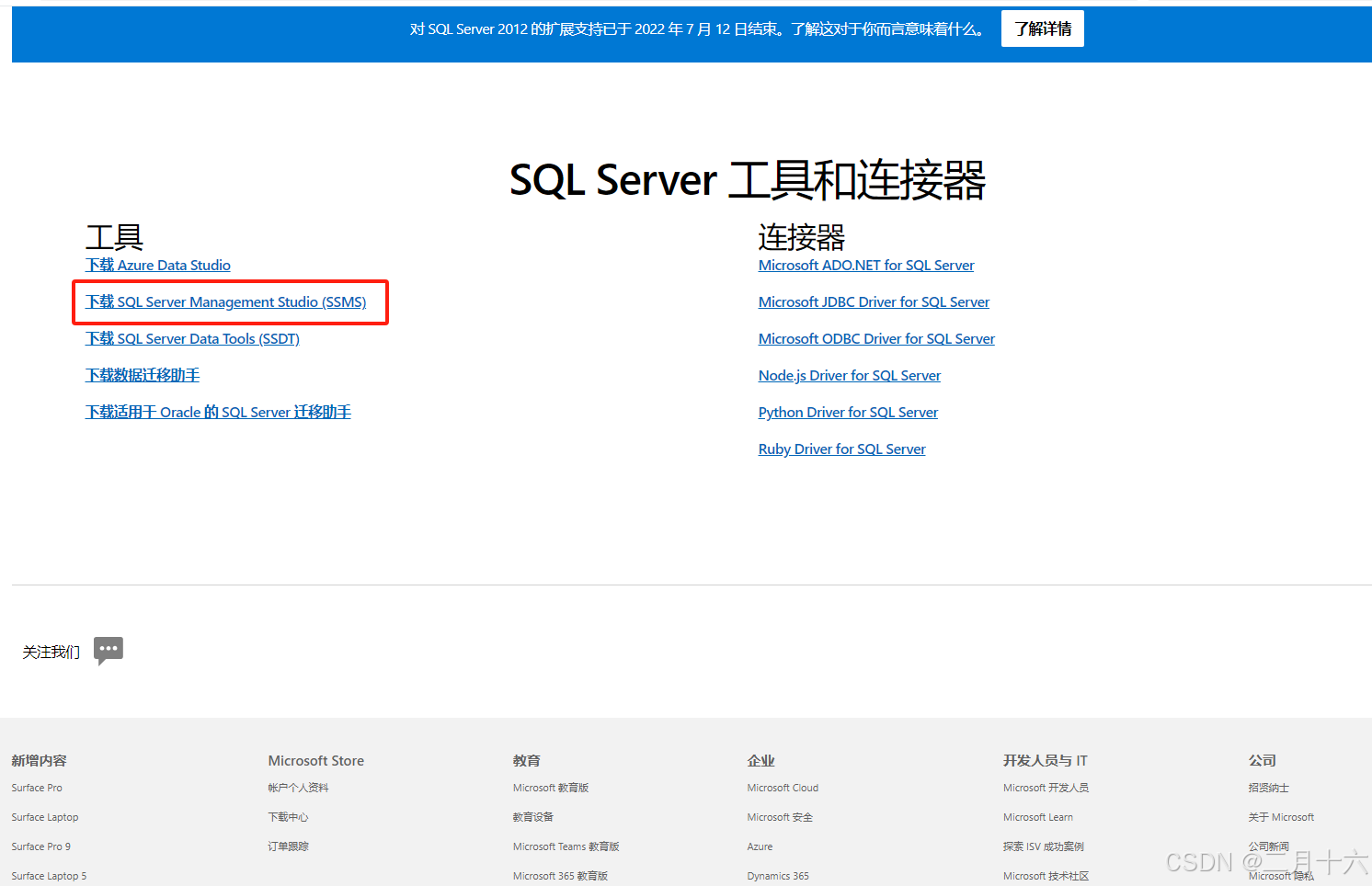Image resolution: width=1372 pixels, height=886 pixels.
Task: Click the chat bubble icon beside 关注我们
Action: pyautogui.click(x=109, y=651)
